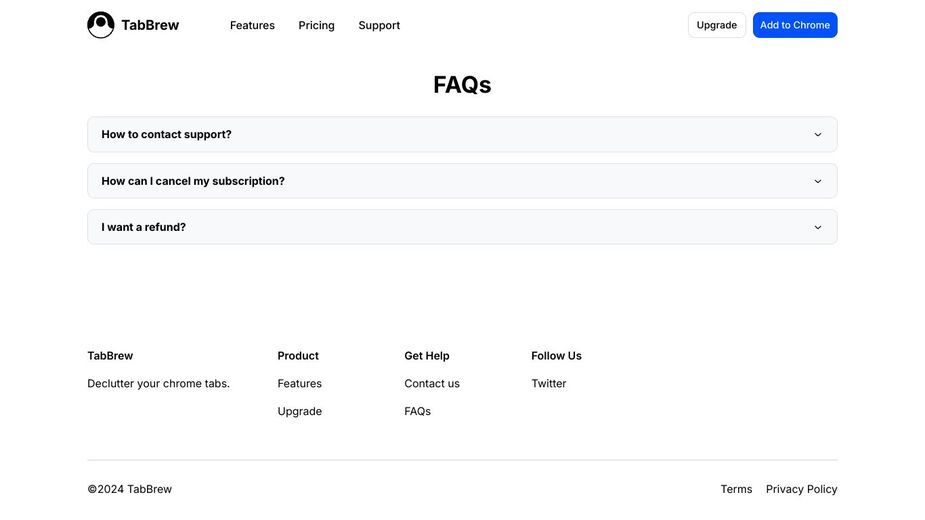Expand the 'I want a refund?' item
The image size is (925, 520).
pyautogui.click(x=462, y=227)
